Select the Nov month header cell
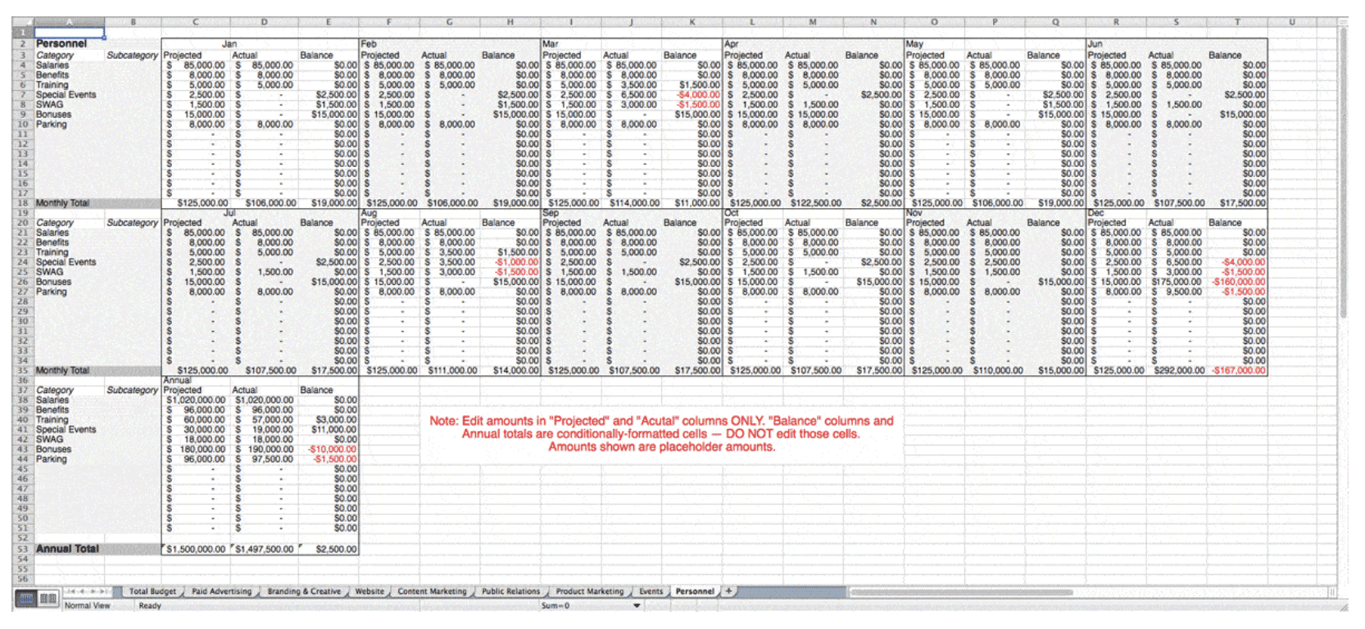 [934, 213]
